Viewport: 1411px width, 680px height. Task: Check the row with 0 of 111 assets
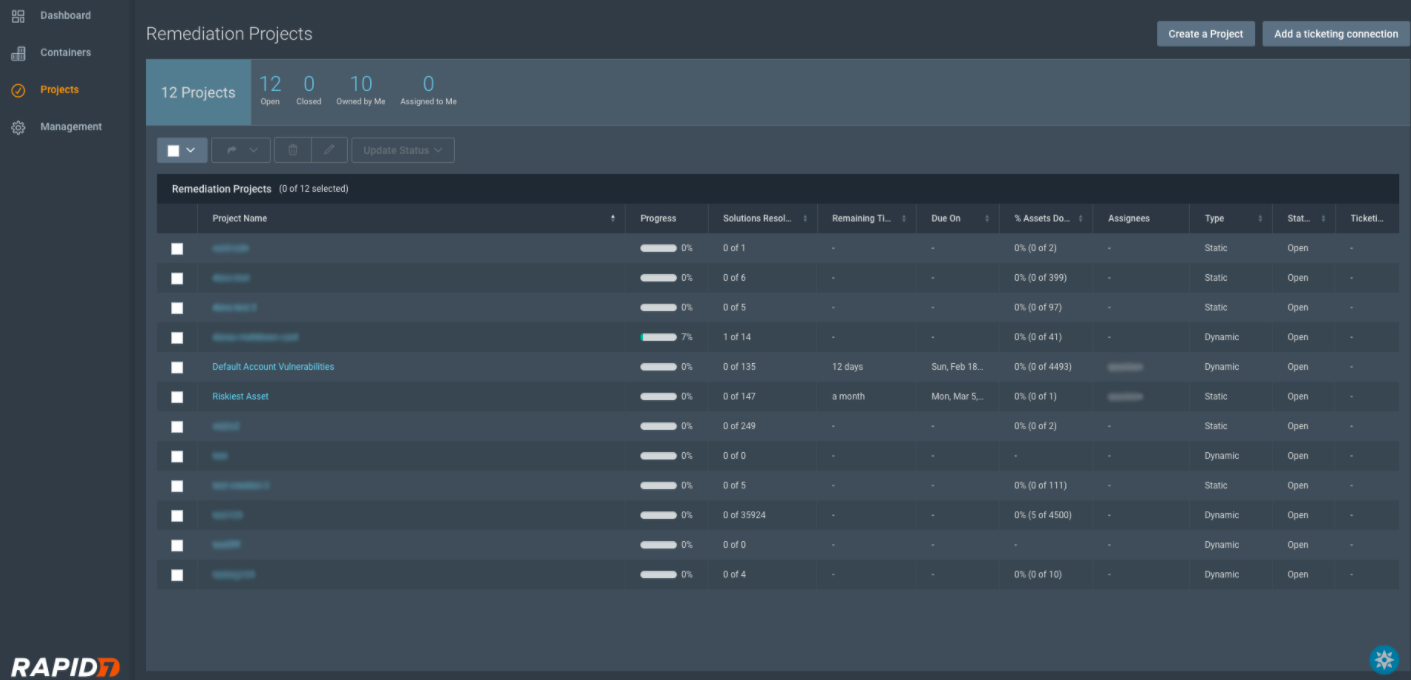177,486
